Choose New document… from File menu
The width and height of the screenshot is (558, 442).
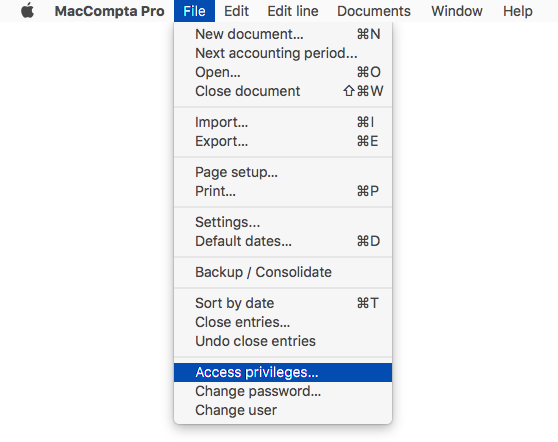[283, 34]
